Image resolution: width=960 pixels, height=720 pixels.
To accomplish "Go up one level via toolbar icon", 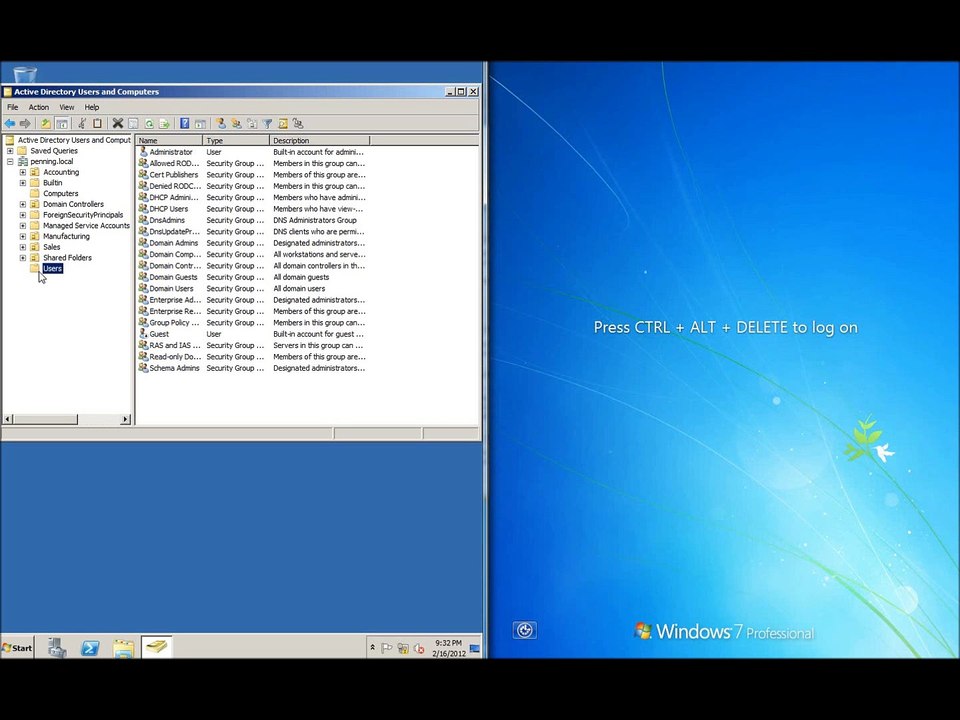I will click(45, 124).
